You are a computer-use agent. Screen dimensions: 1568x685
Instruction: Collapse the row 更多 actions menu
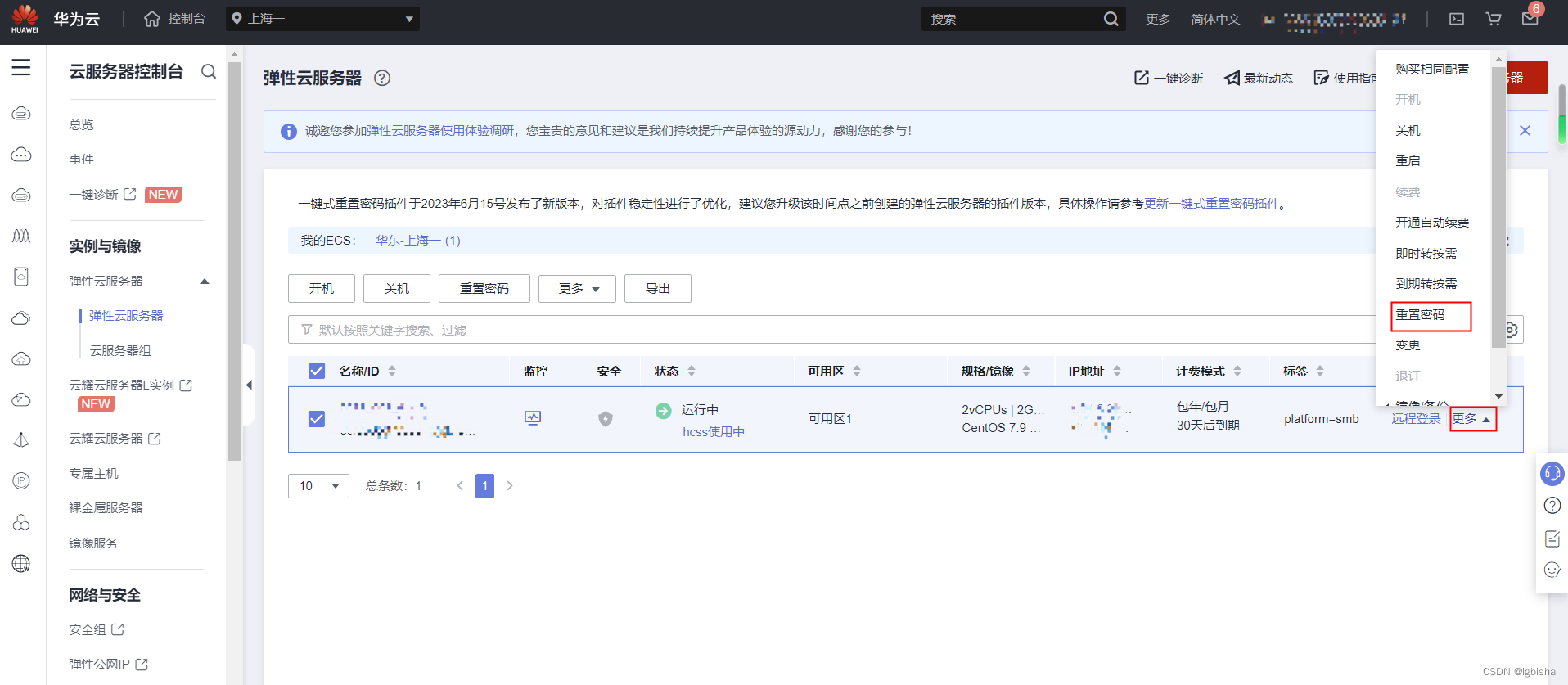1472,419
